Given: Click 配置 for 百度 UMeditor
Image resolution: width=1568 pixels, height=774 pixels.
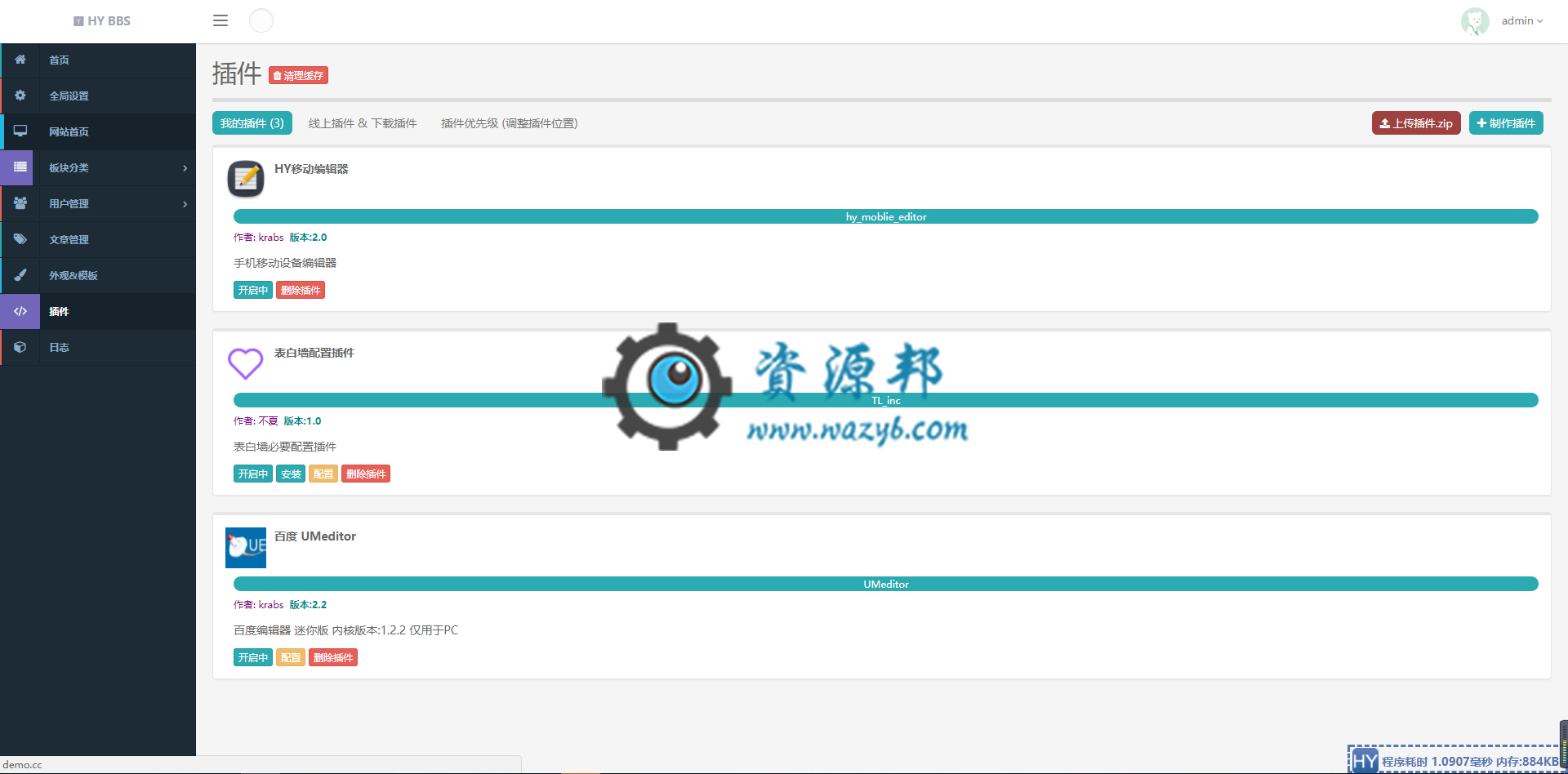Looking at the screenshot, I should pyautogui.click(x=291, y=657).
